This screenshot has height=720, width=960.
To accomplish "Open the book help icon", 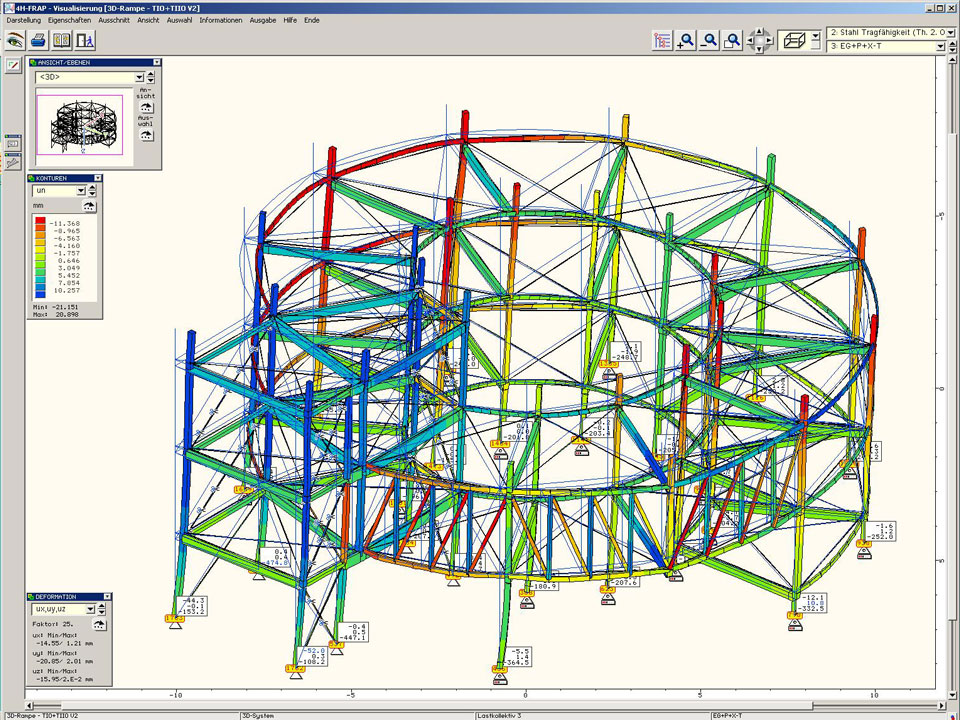I will click(62, 40).
